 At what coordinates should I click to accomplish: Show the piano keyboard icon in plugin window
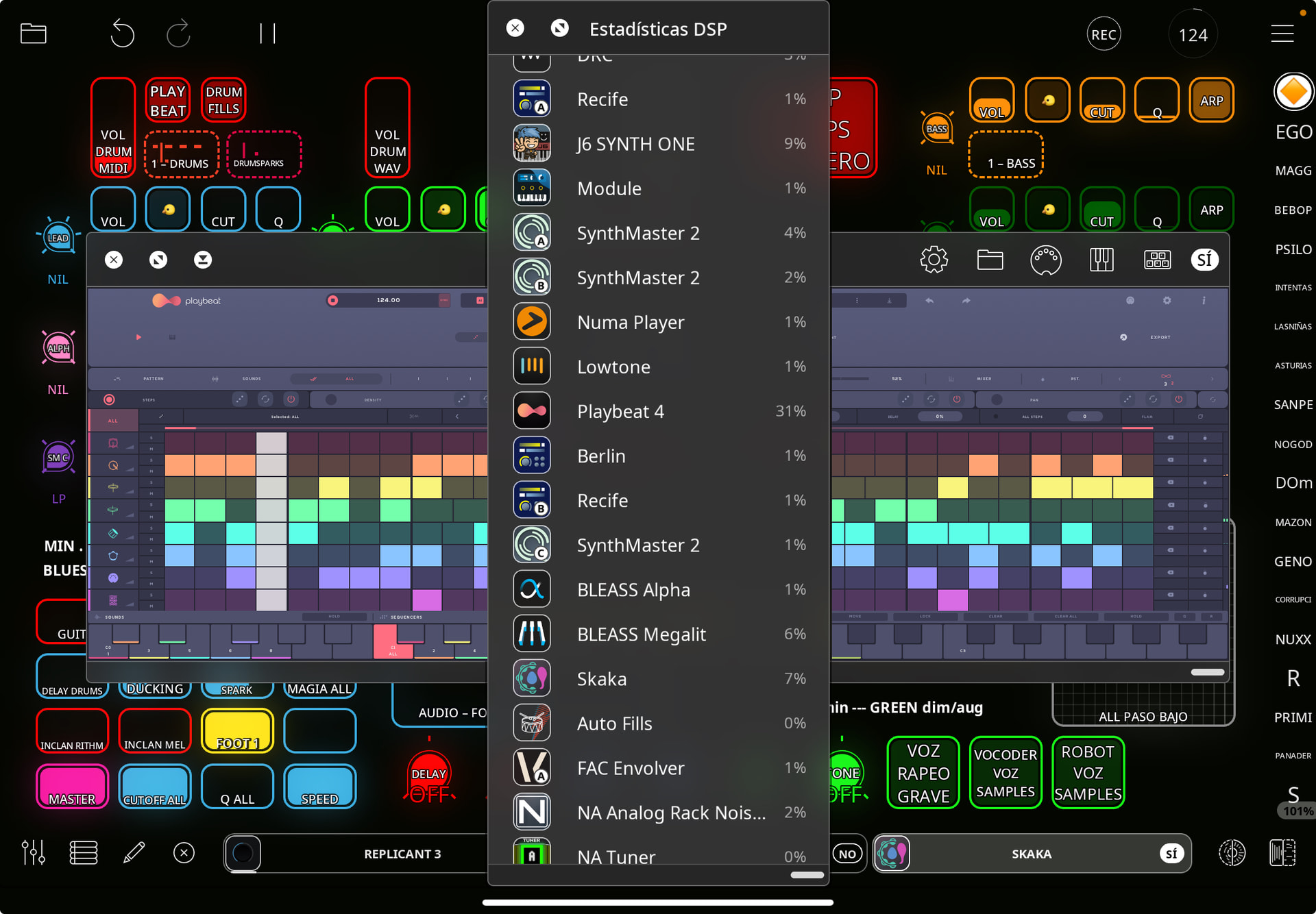(1101, 260)
